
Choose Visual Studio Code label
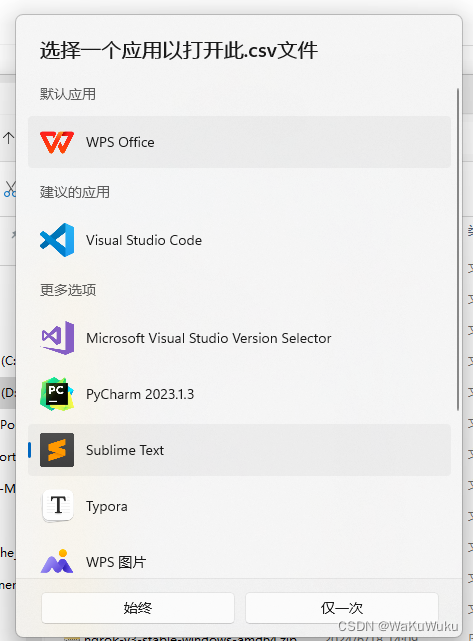coord(144,240)
